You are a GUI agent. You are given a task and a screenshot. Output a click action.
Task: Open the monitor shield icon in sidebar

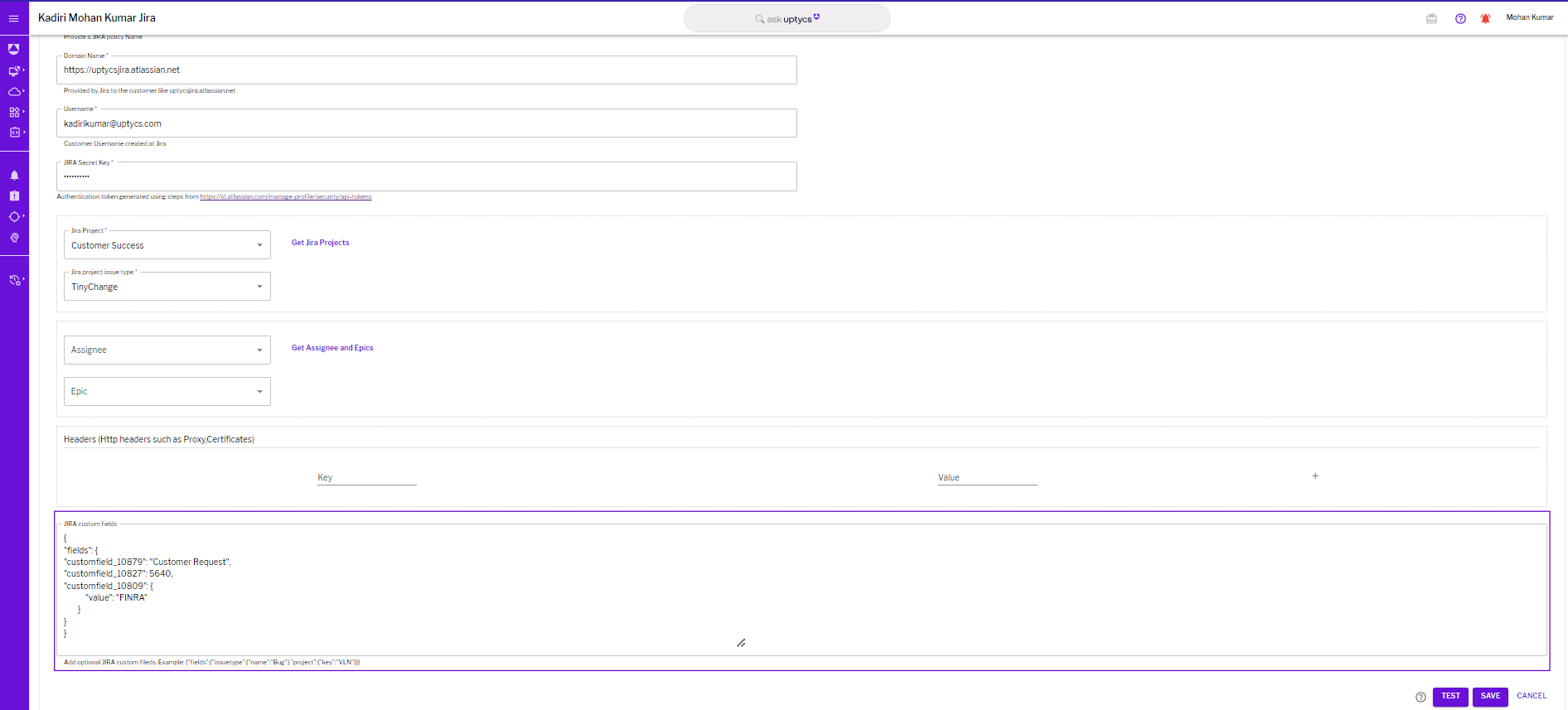(x=14, y=71)
